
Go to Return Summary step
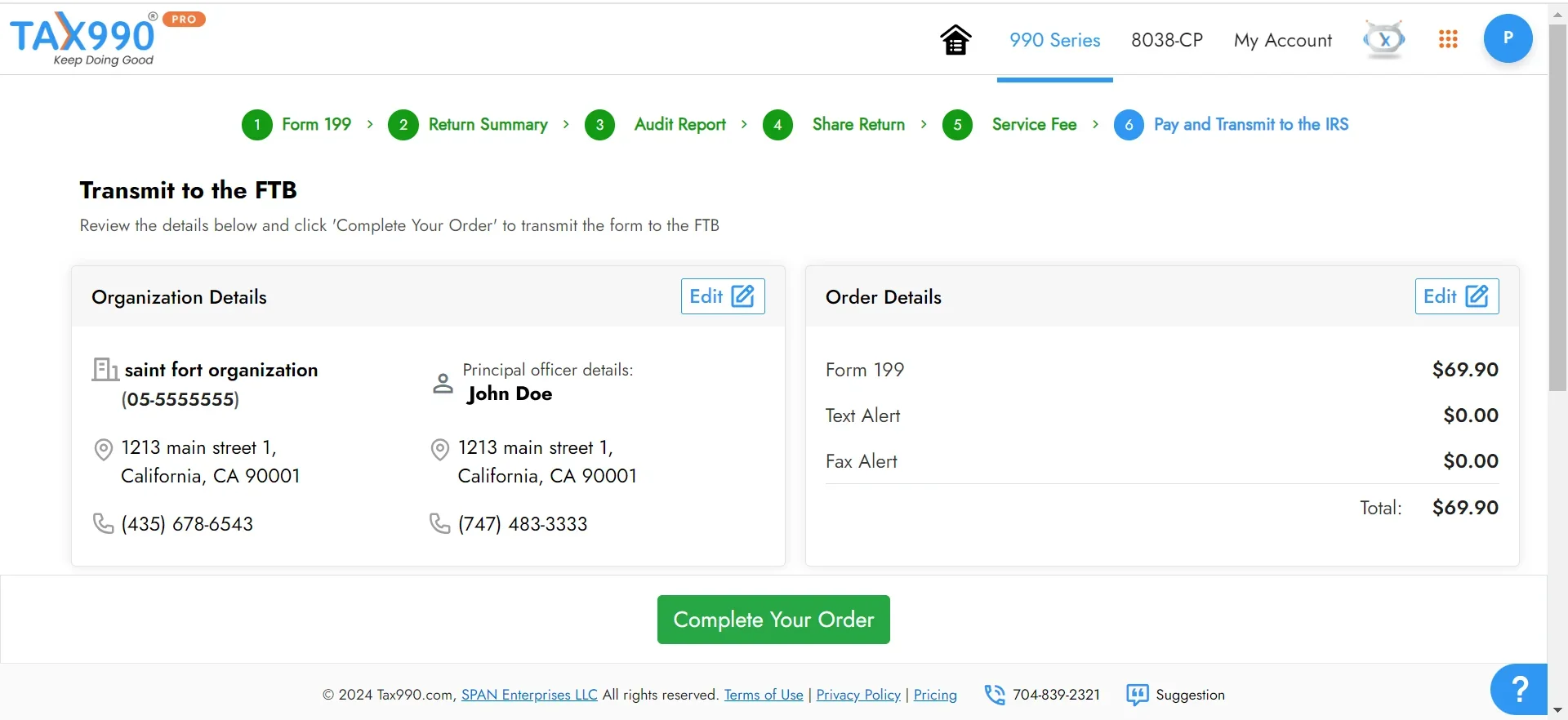(488, 124)
